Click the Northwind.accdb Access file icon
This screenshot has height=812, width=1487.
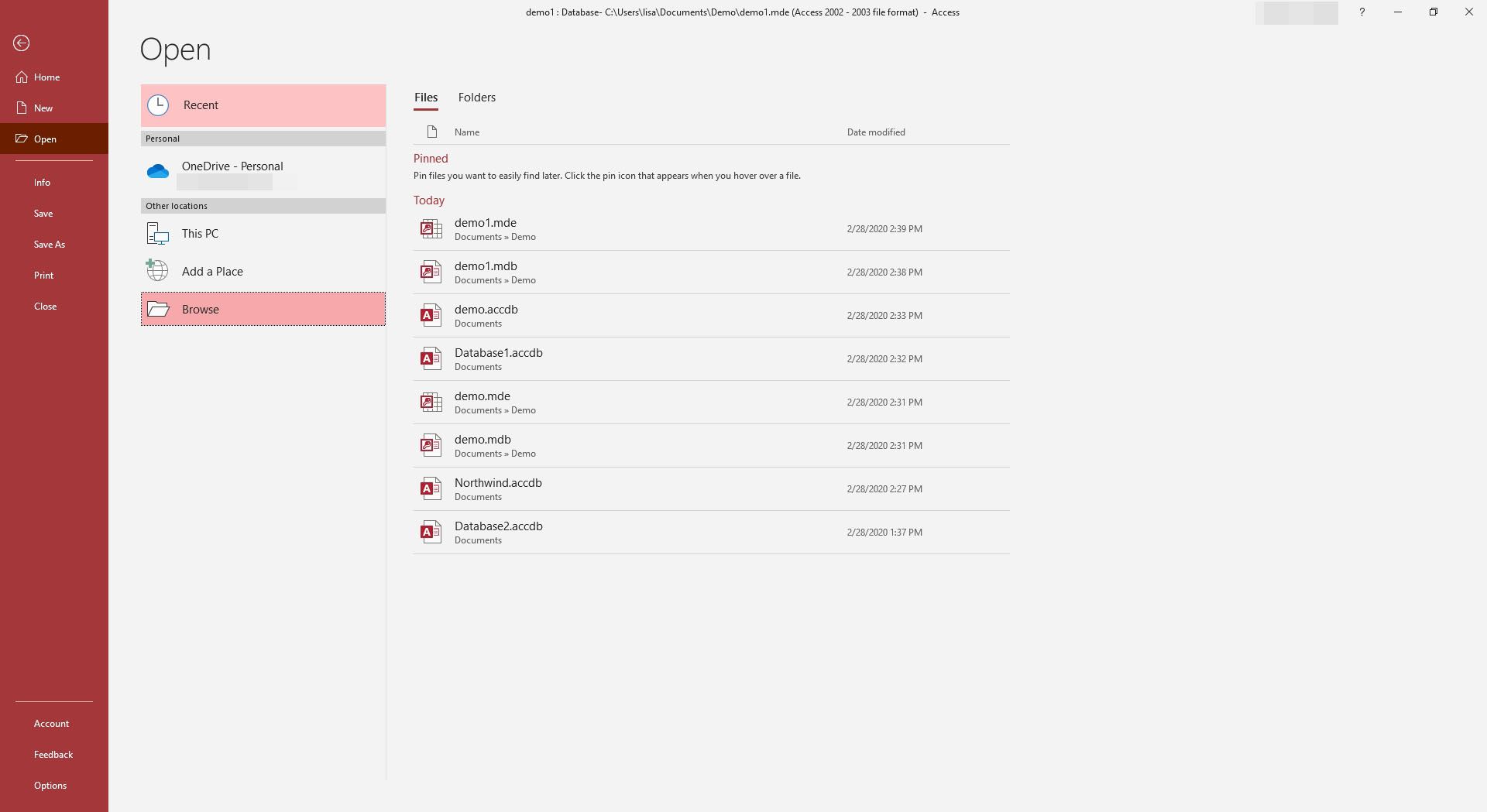(x=431, y=489)
